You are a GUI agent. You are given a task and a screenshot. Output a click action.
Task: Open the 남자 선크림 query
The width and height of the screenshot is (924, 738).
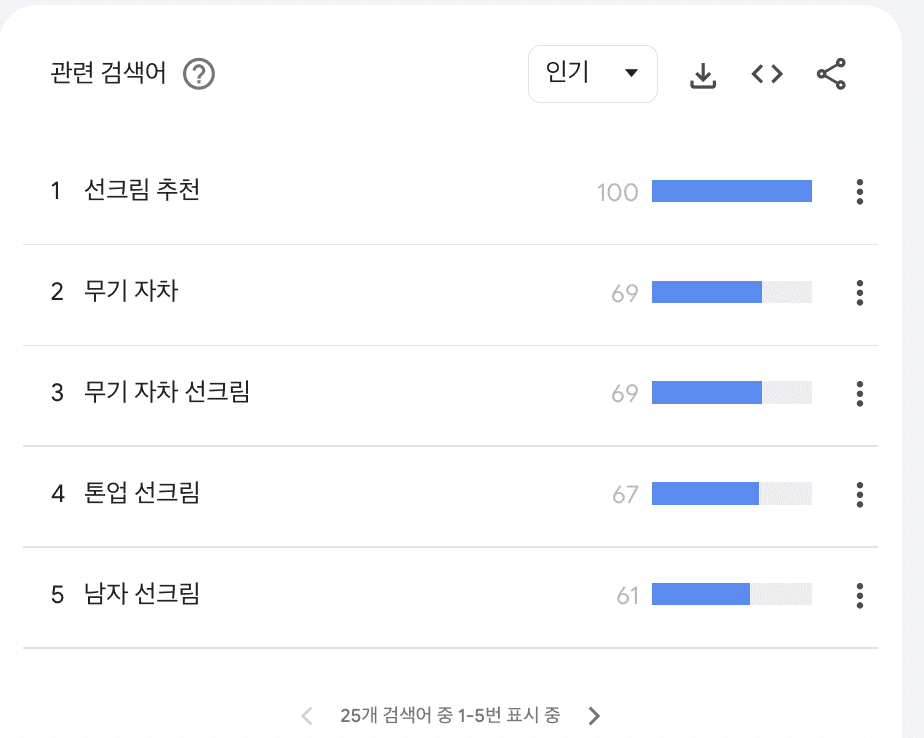tap(141, 594)
